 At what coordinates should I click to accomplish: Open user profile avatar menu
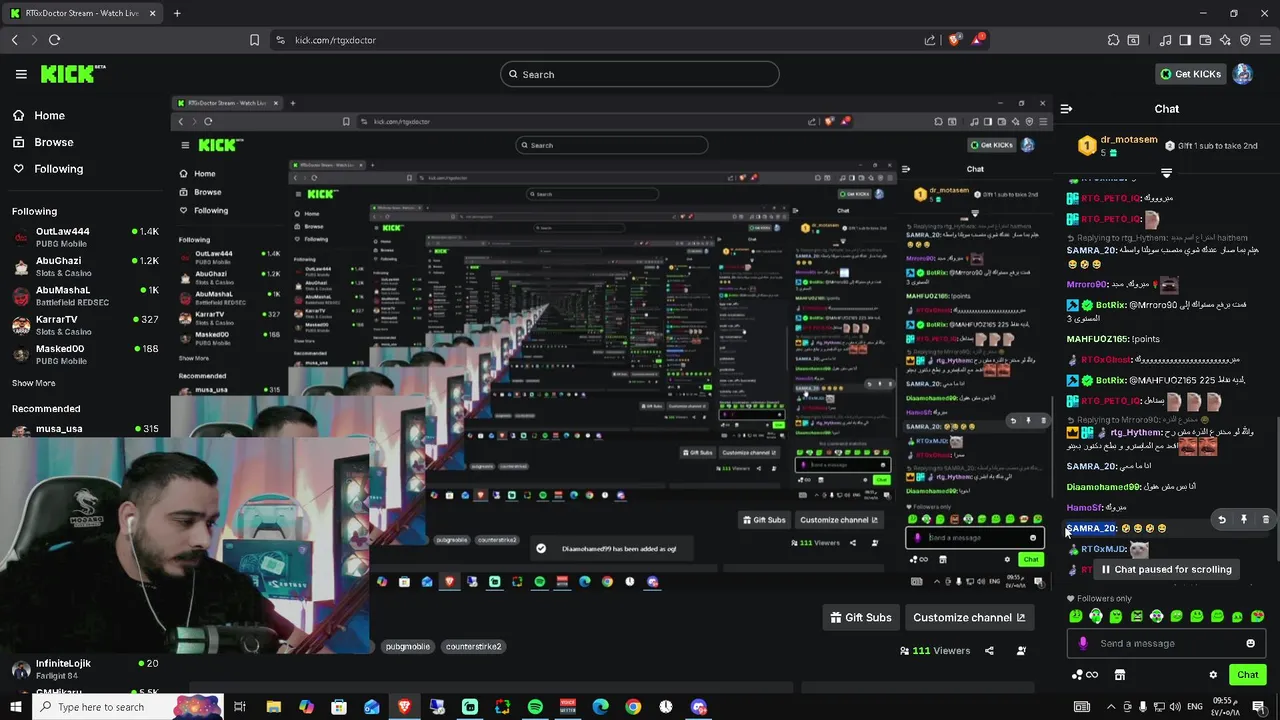point(1243,74)
